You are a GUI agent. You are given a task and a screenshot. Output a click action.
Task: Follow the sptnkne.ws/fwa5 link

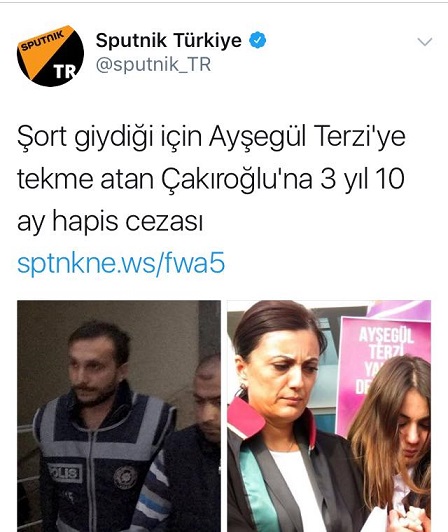pos(121,263)
